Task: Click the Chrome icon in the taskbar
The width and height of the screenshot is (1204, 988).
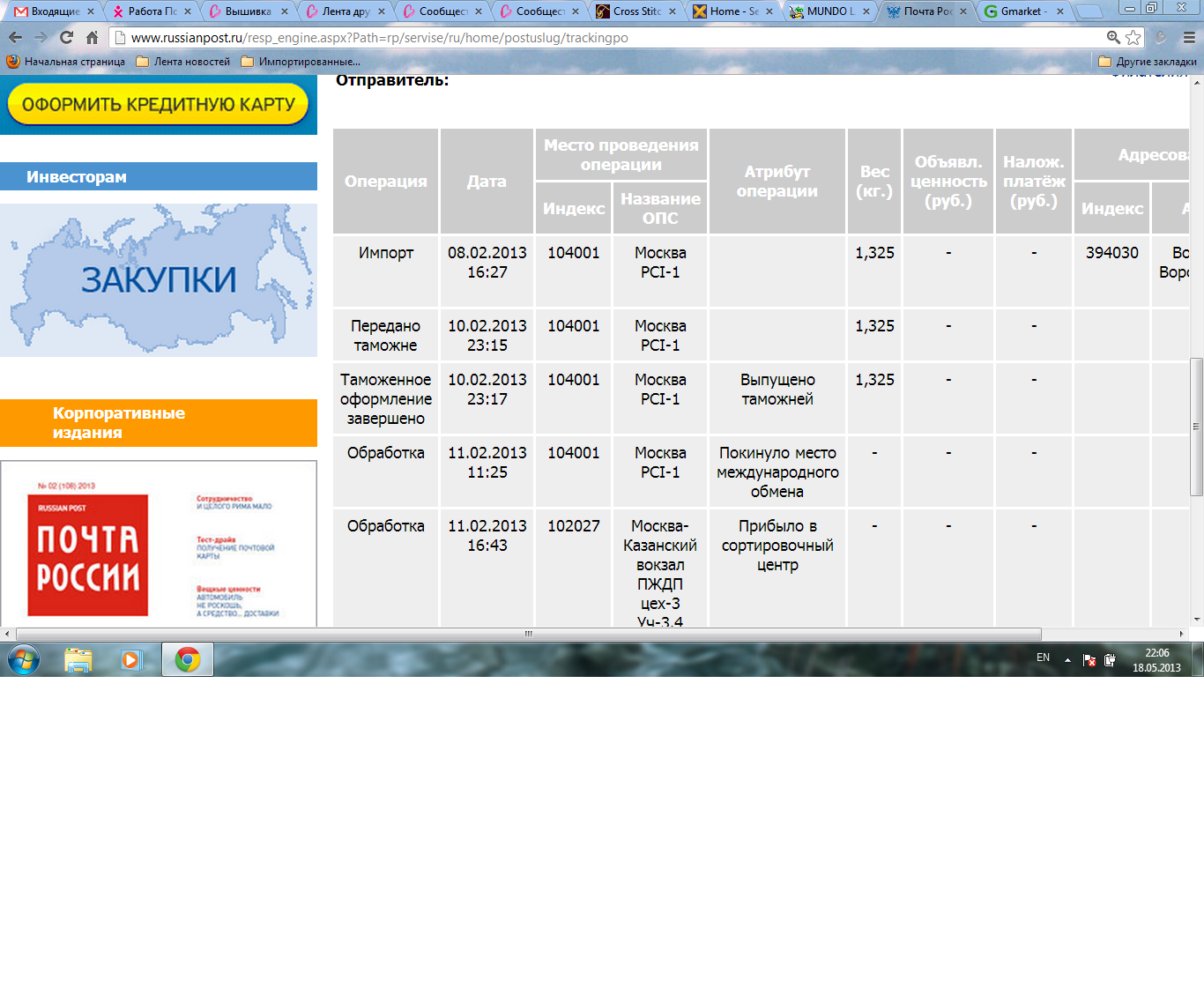Action: click(x=188, y=659)
